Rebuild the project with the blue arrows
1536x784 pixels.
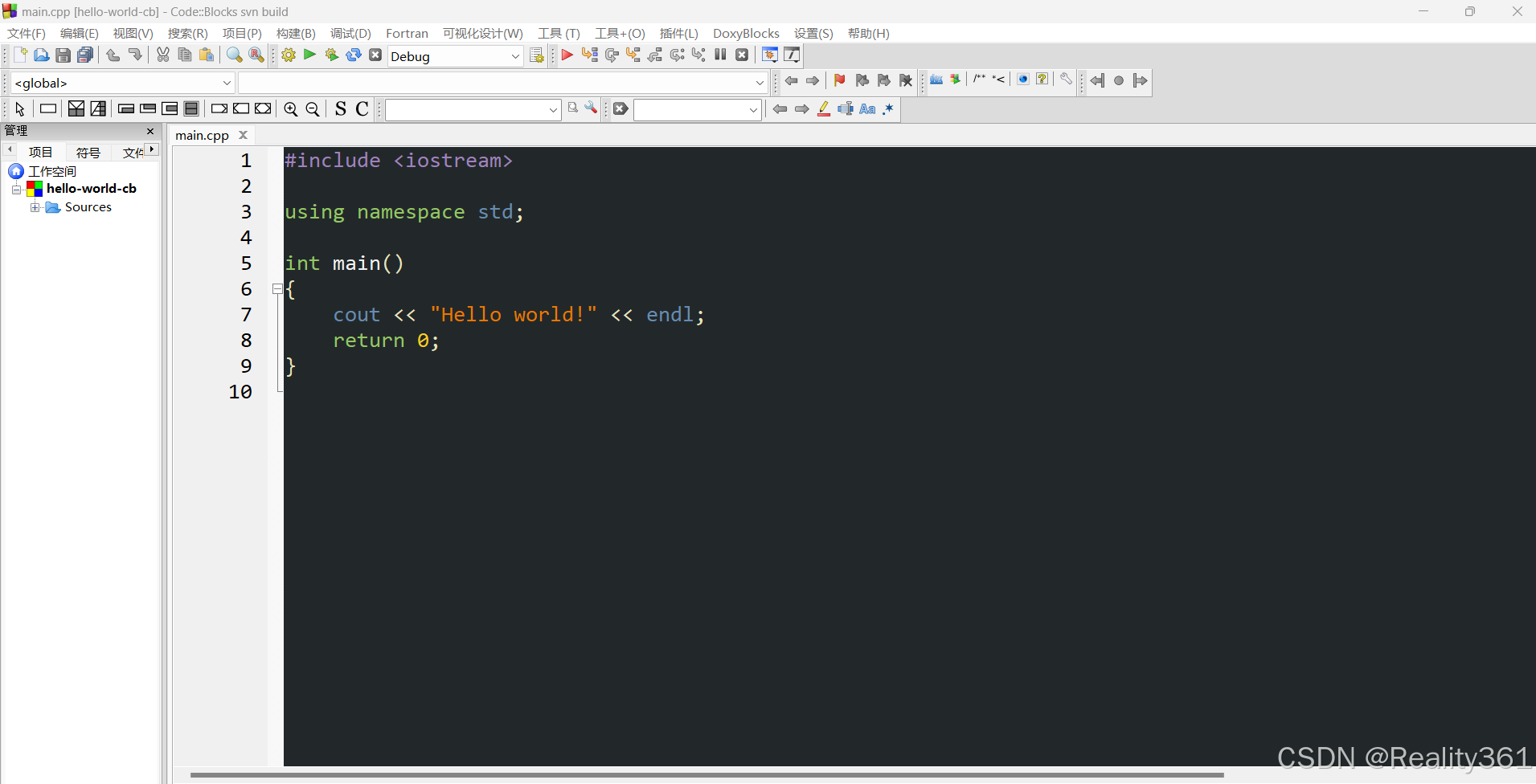[x=354, y=55]
